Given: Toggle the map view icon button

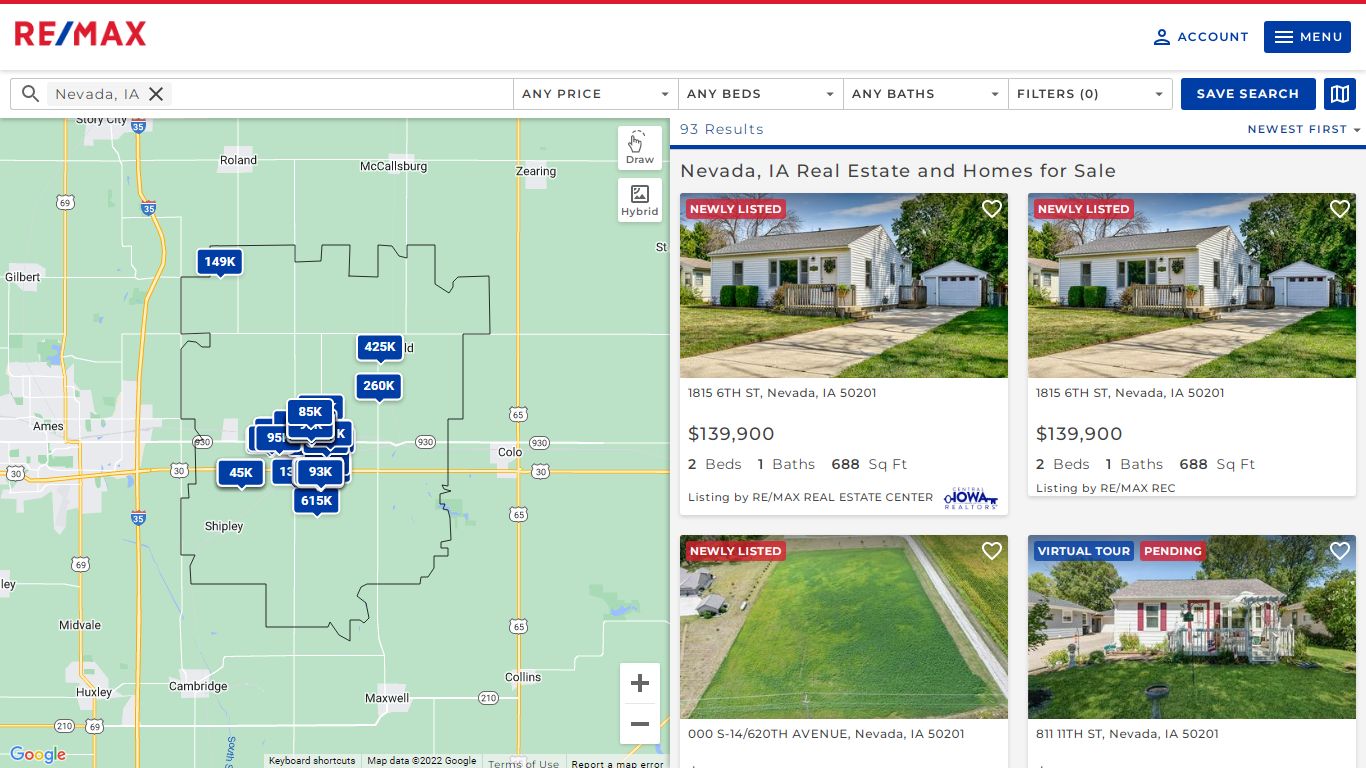Looking at the screenshot, I should pyautogui.click(x=1339, y=94).
